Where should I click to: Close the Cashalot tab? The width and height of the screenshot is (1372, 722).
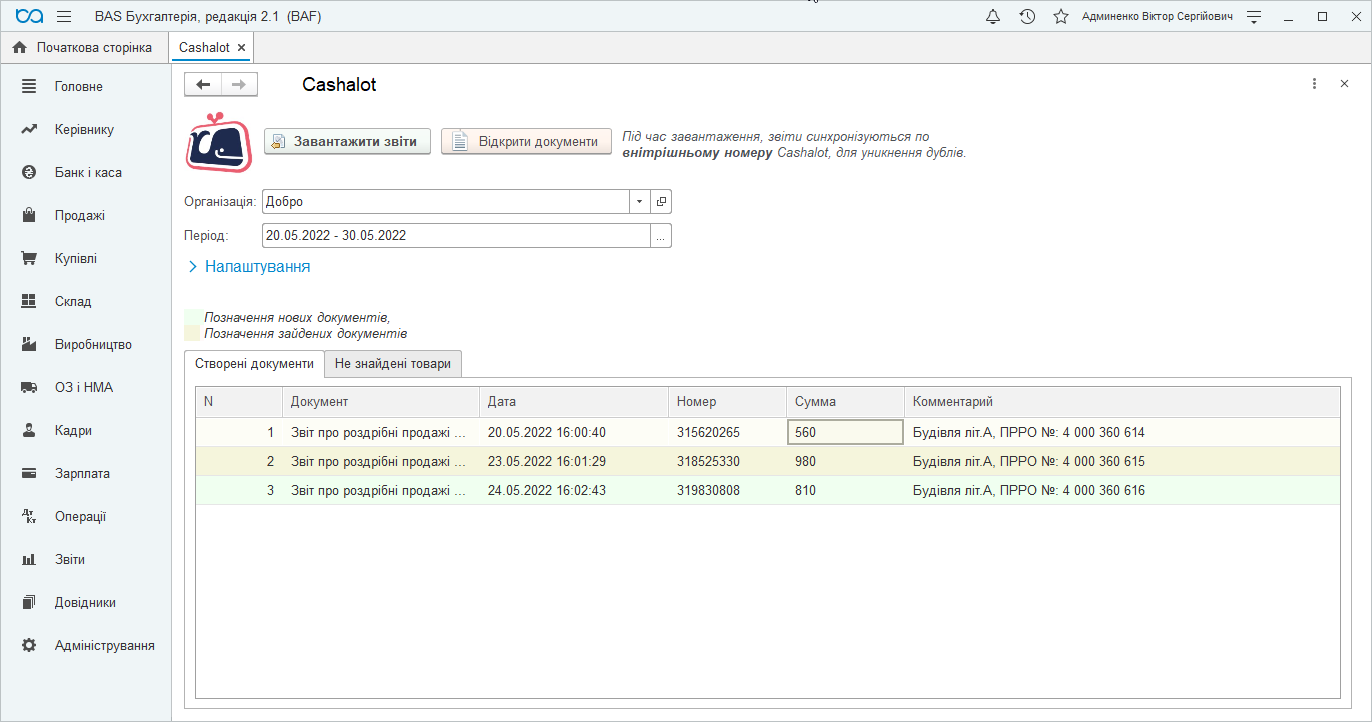[241, 48]
